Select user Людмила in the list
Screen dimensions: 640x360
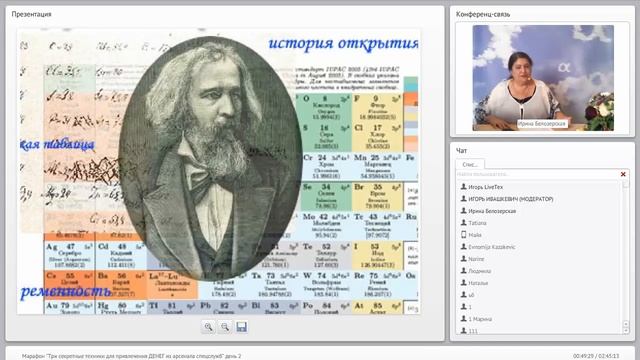480,271
